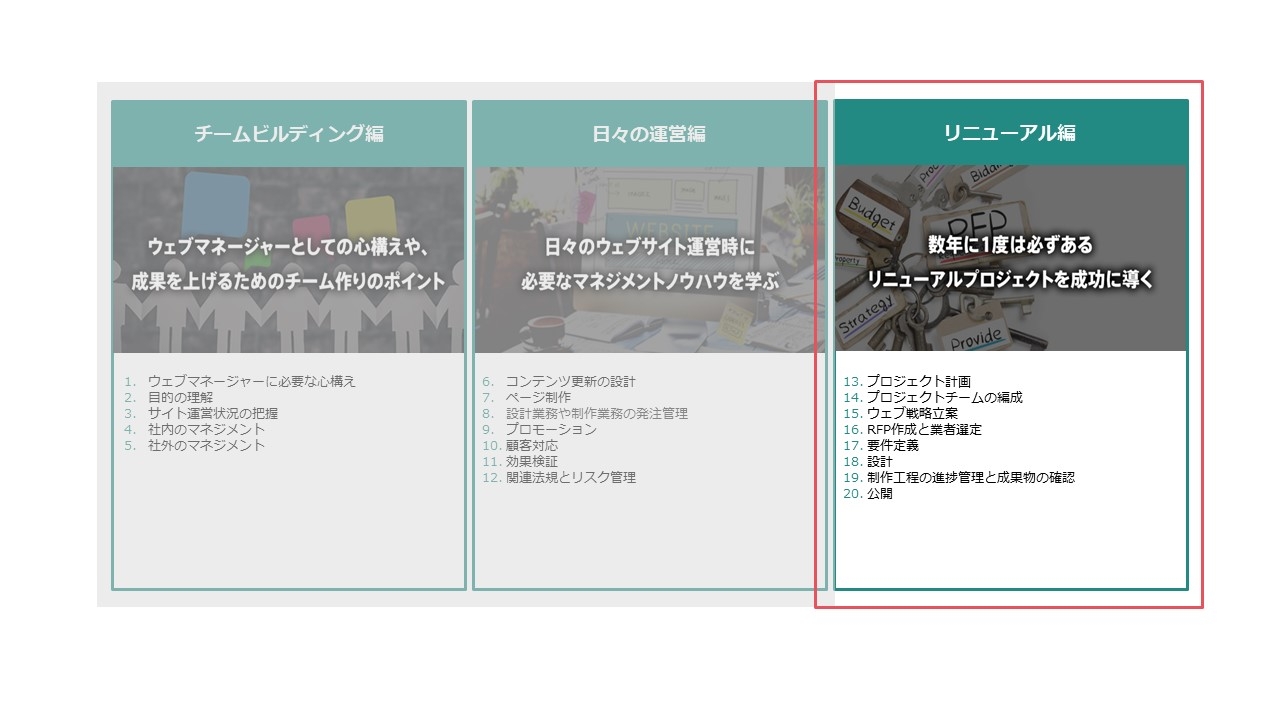The height and width of the screenshot is (720, 1280).
Task: Select item 13 プロジェクト計画
Action: pos(918,381)
